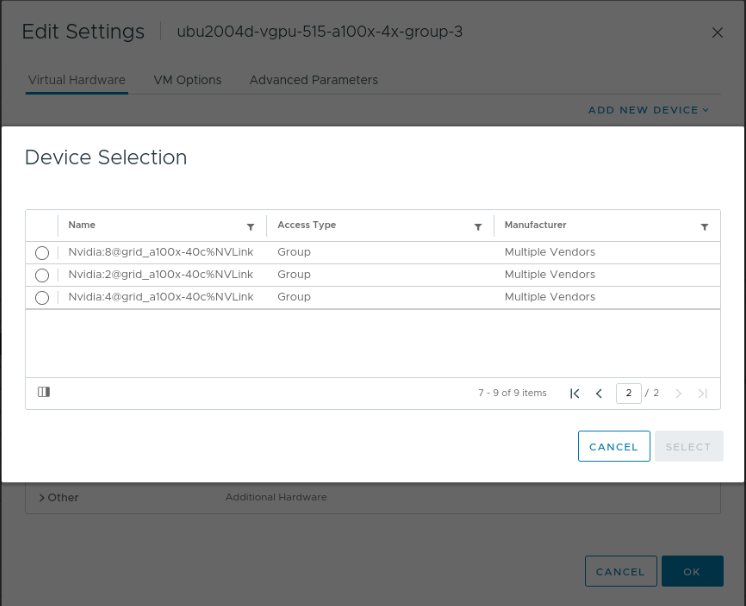Switch to the Virtual Hardware tab

tap(77, 80)
